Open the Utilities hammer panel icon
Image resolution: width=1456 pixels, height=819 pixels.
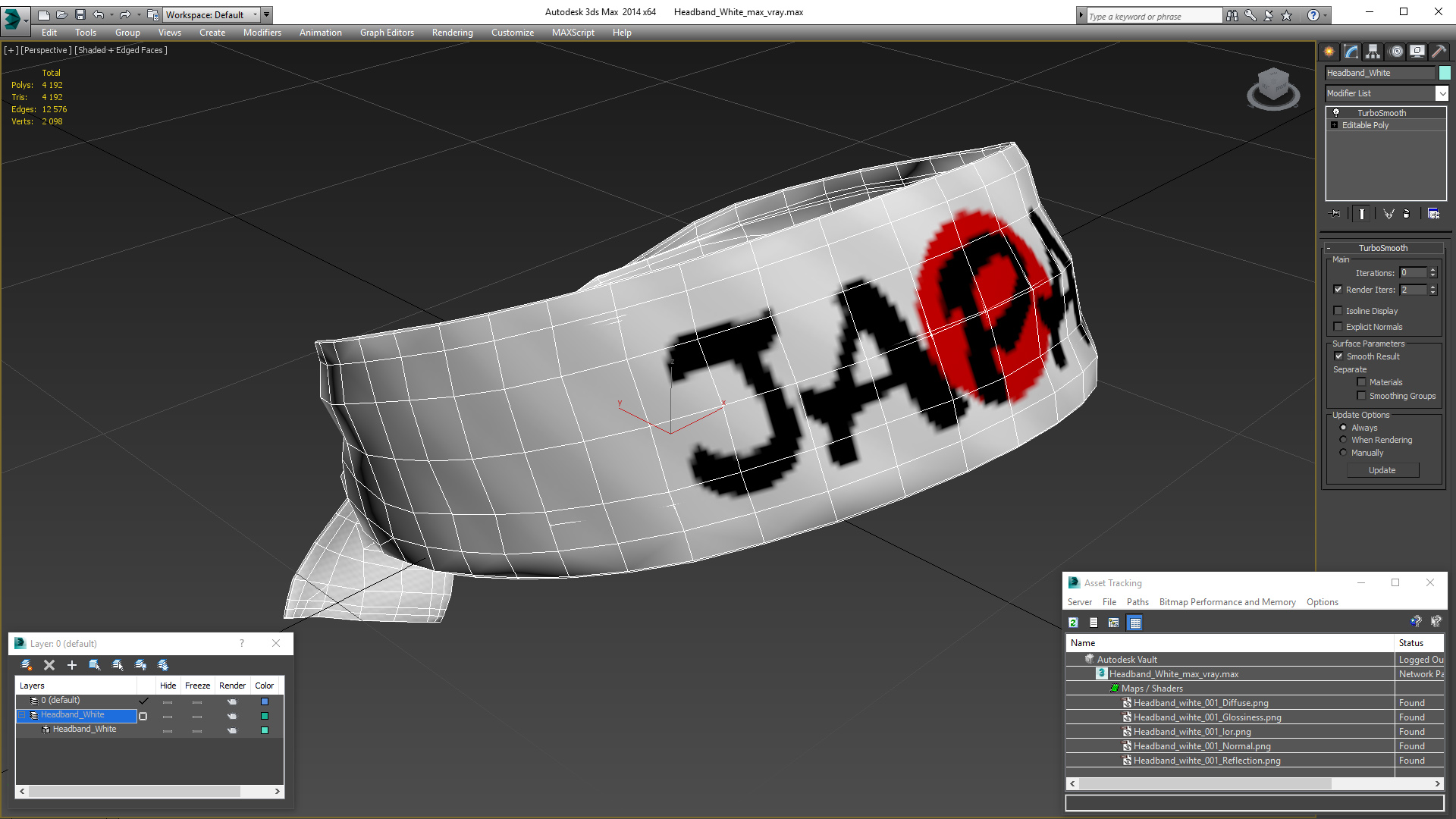[1438, 52]
